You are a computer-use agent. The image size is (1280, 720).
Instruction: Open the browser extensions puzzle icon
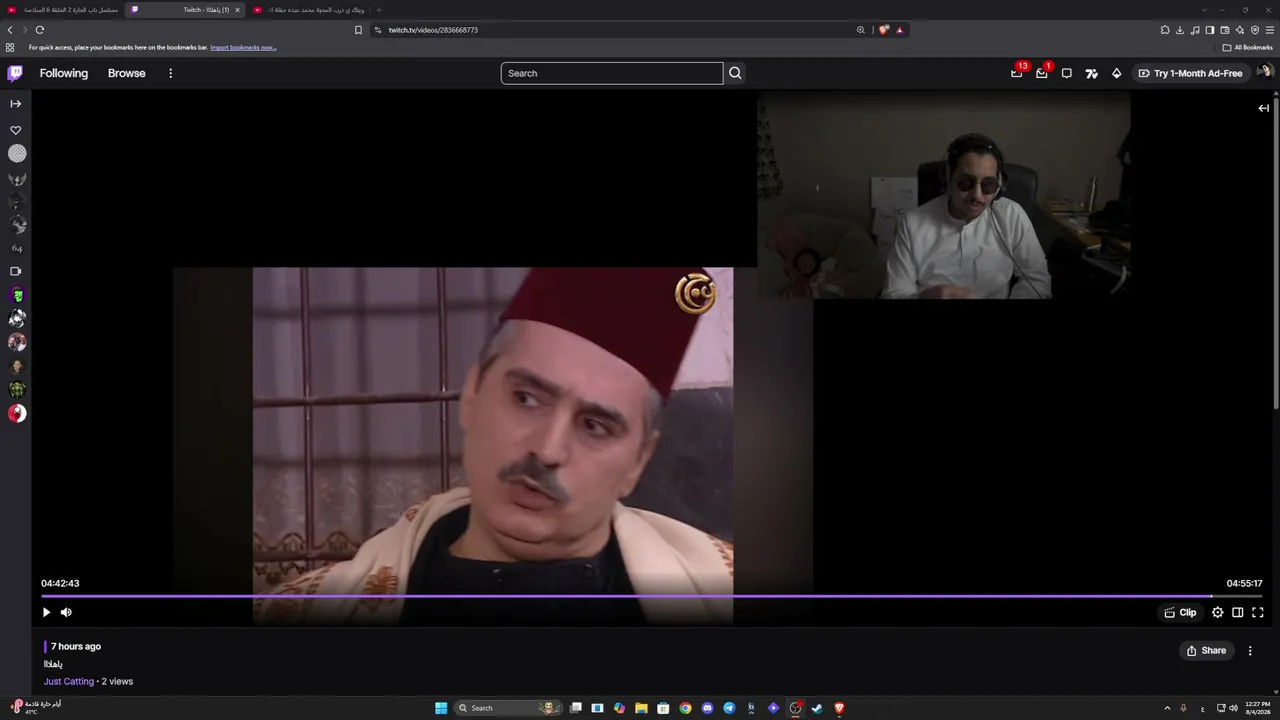(x=1165, y=30)
